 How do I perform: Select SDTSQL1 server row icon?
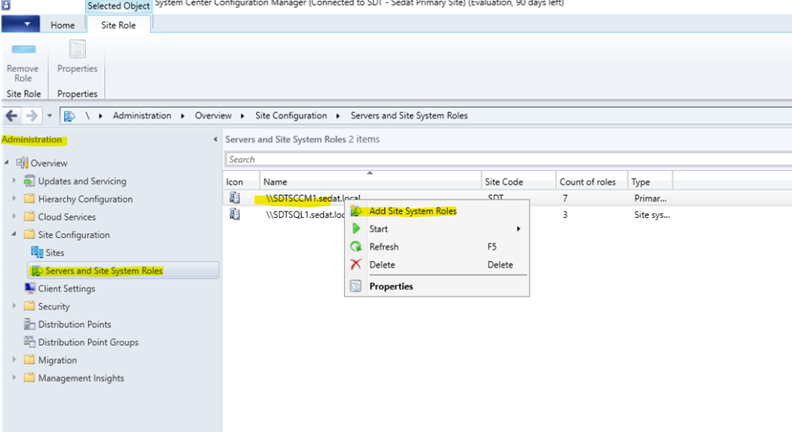click(235, 214)
